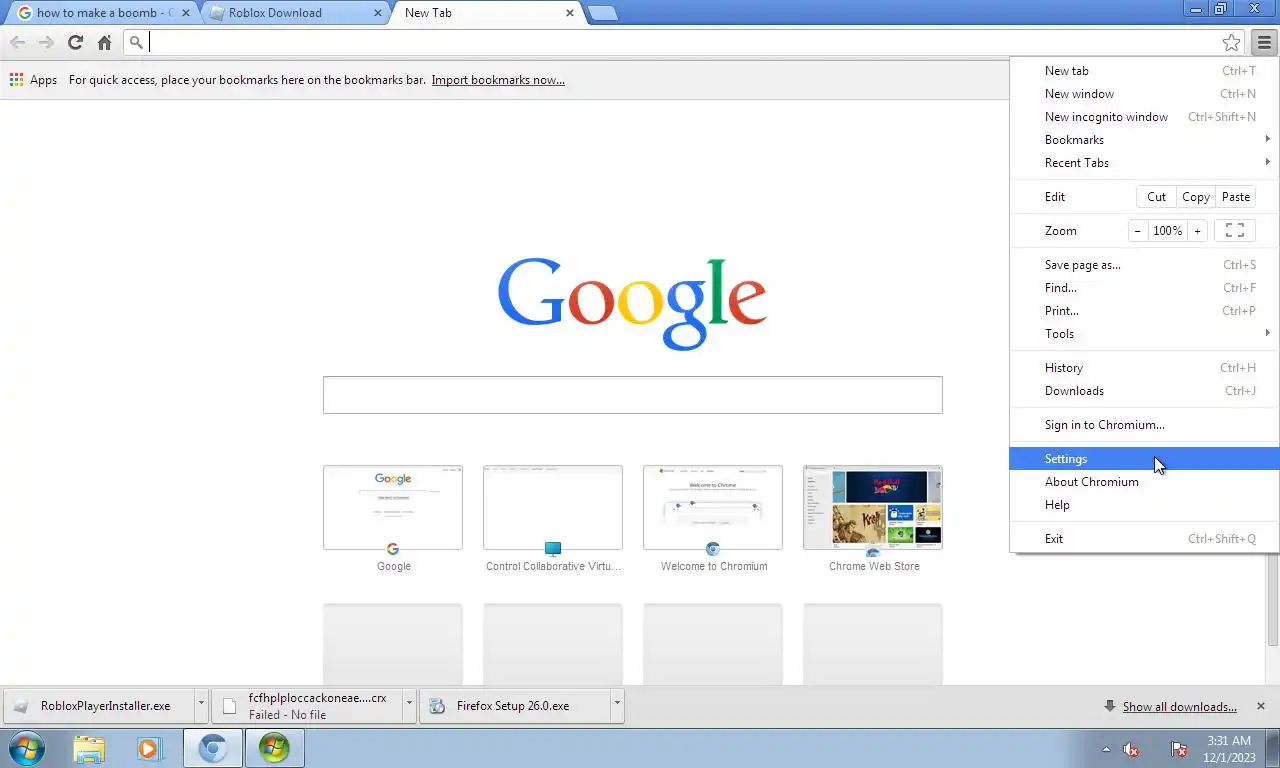Open the home page via house icon
Screen dimensions: 1280x768
[x=104, y=42]
